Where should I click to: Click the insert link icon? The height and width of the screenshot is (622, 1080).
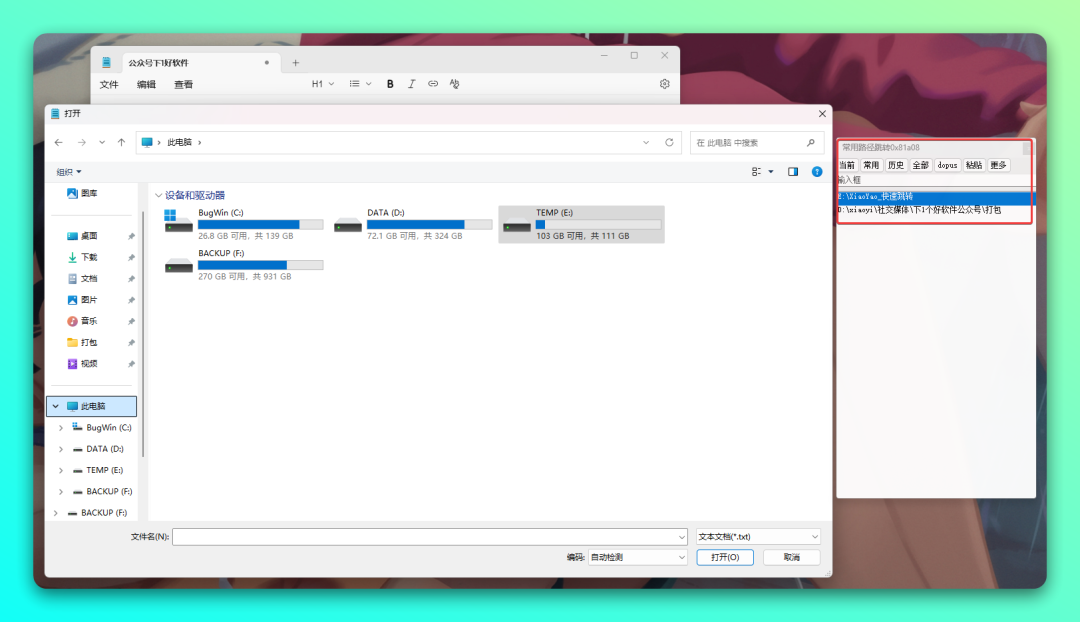click(x=433, y=84)
